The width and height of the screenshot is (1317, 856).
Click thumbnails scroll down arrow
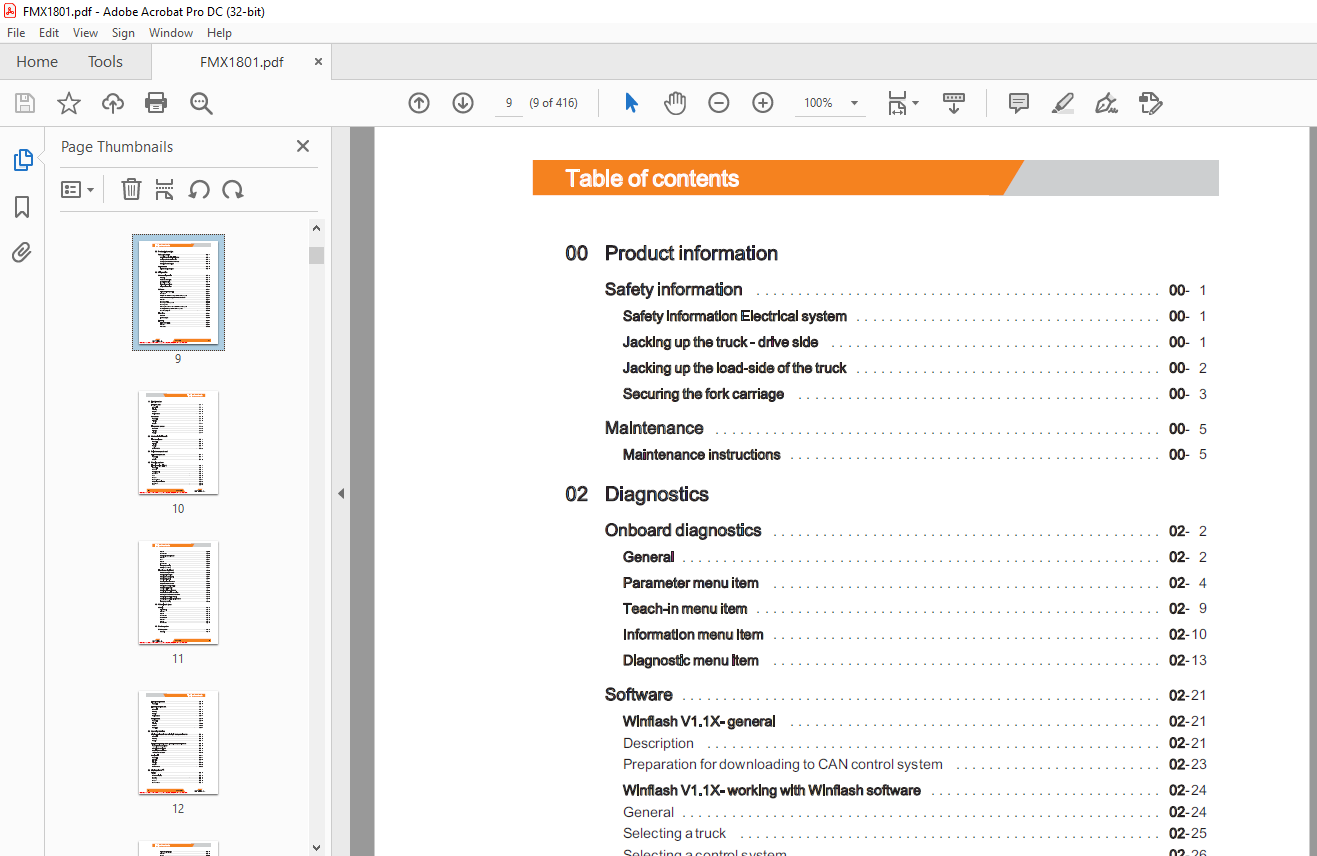[x=316, y=847]
